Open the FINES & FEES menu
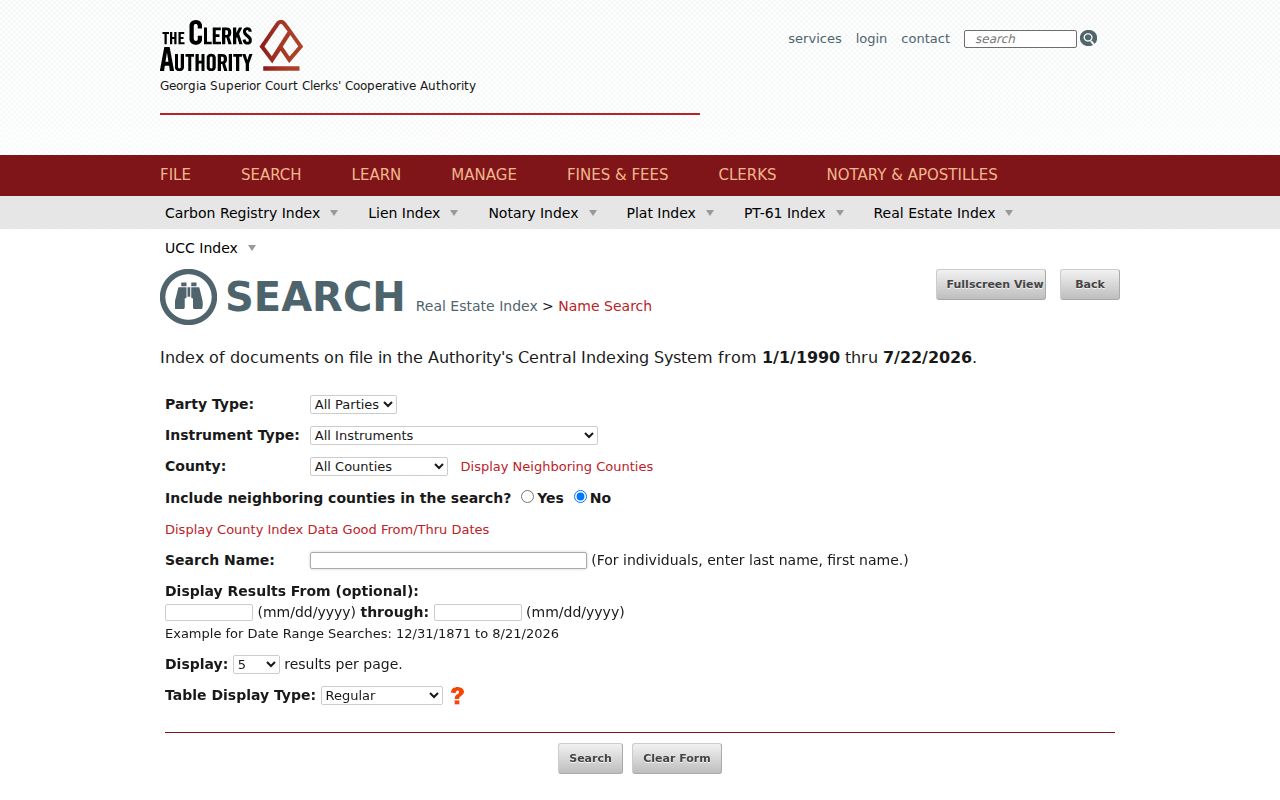 click(618, 174)
